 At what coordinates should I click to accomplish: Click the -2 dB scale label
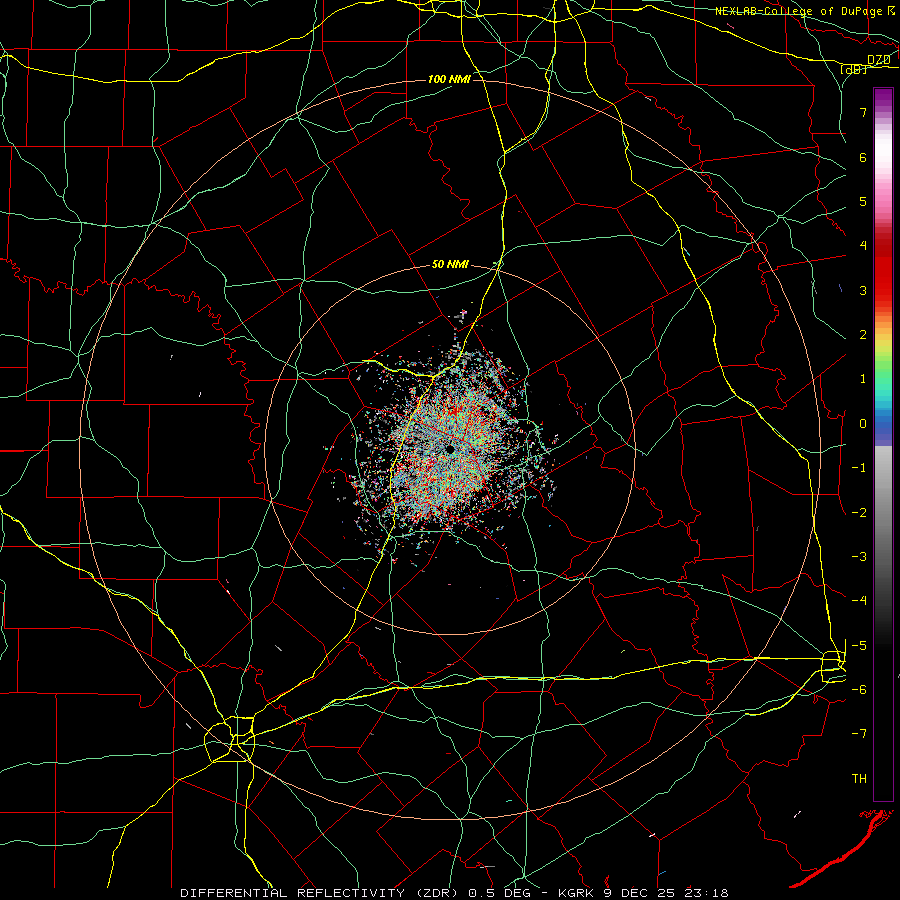[x=859, y=512]
